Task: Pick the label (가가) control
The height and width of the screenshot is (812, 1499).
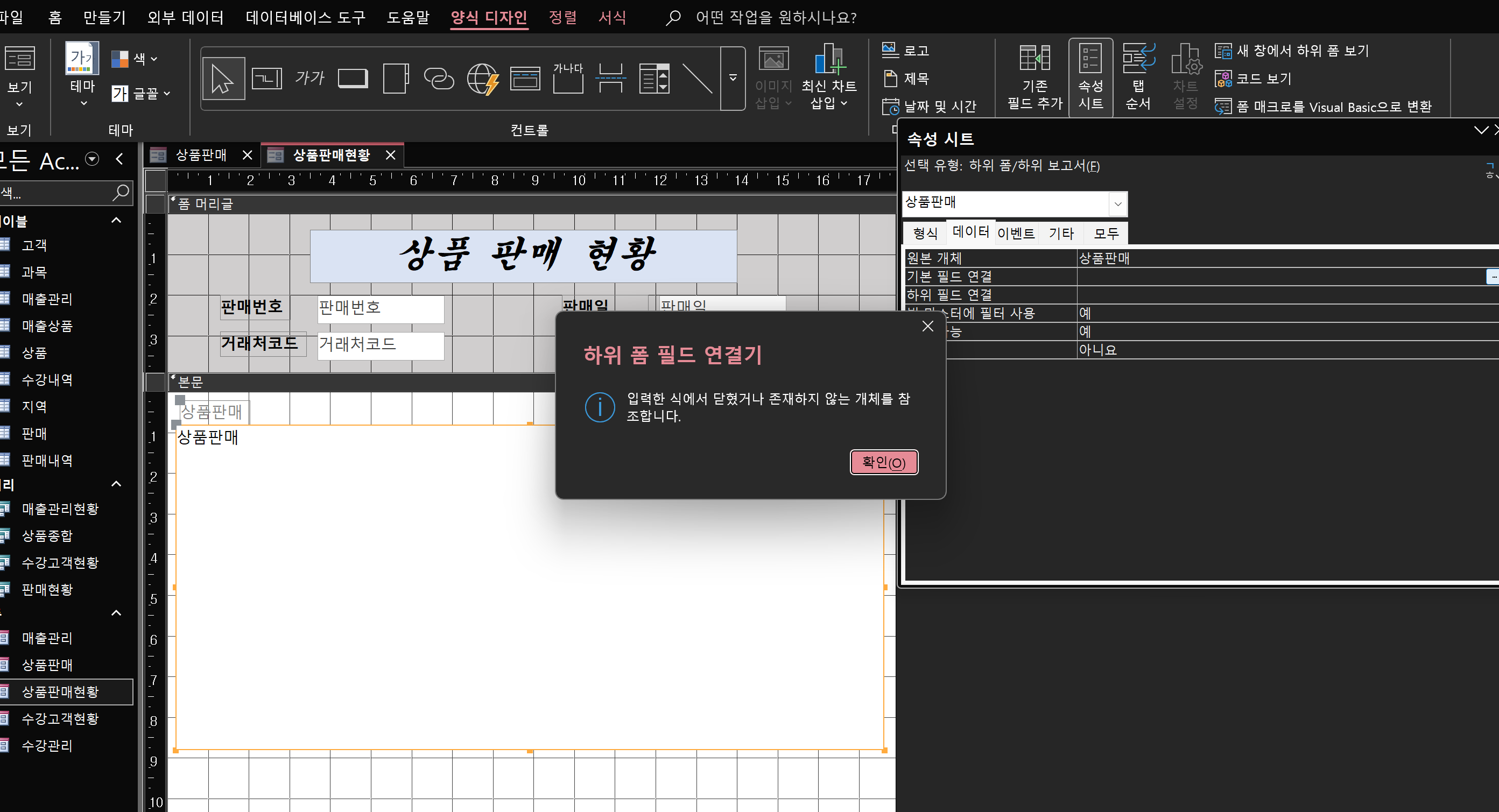Action: 309,79
